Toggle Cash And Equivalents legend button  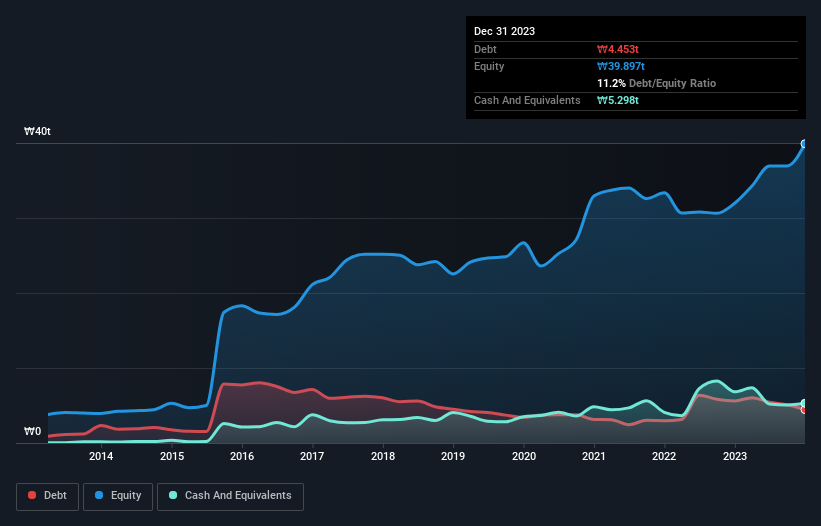[x=230, y=496]
